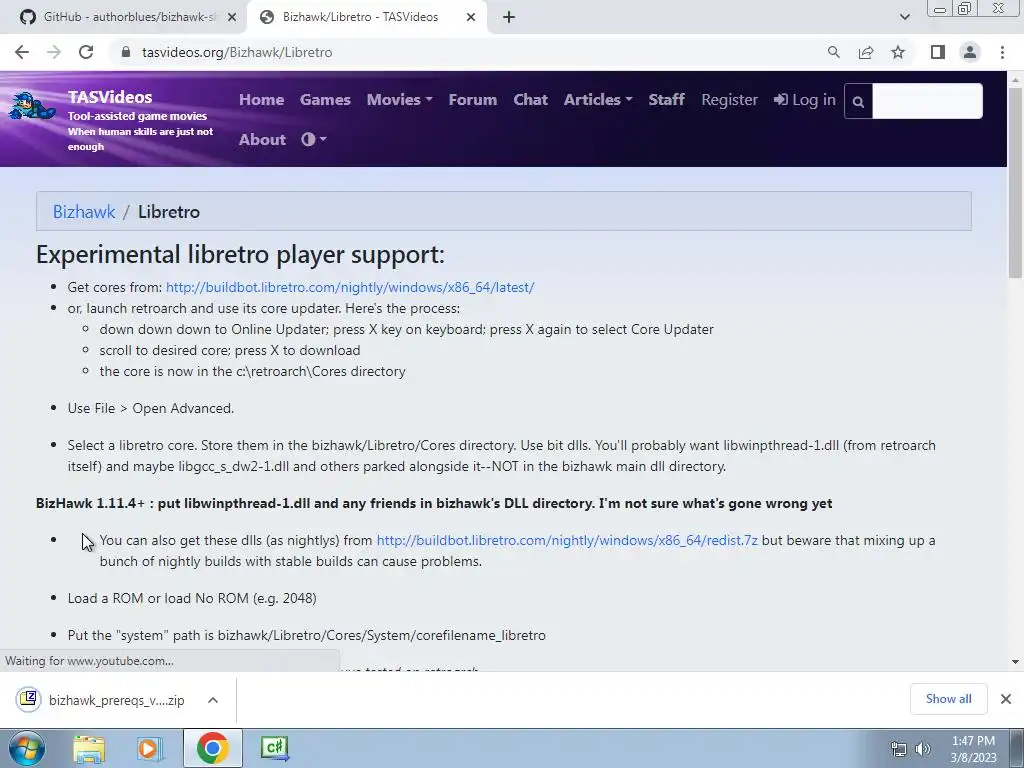Screen dimensions: 1024x768
Task: Close the GitHub bizhawk tab
Action: click(x=231, y=17)
